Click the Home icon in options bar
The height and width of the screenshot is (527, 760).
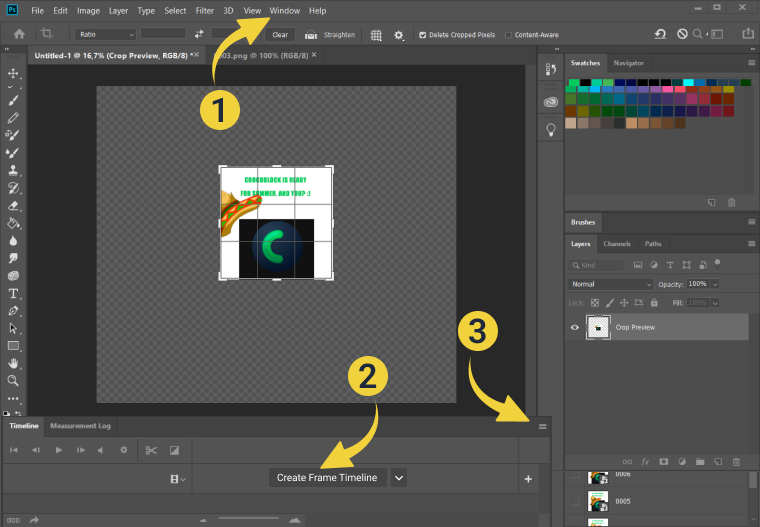(x=19, y=34)
